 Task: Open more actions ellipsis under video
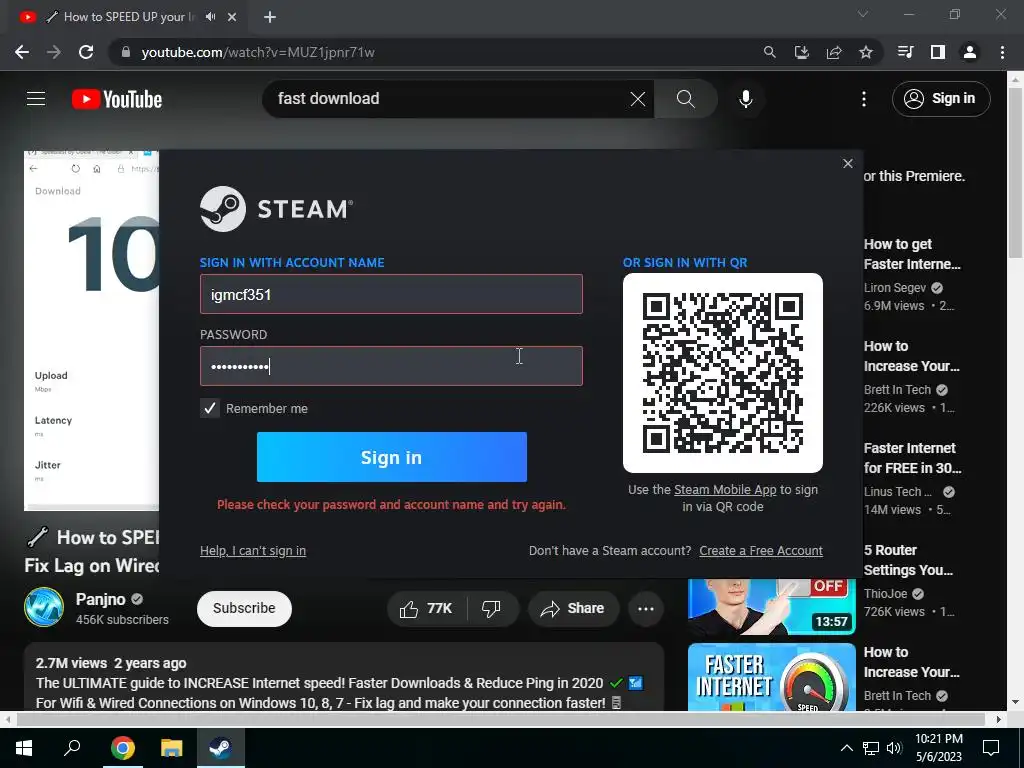(x=646, y=609)
